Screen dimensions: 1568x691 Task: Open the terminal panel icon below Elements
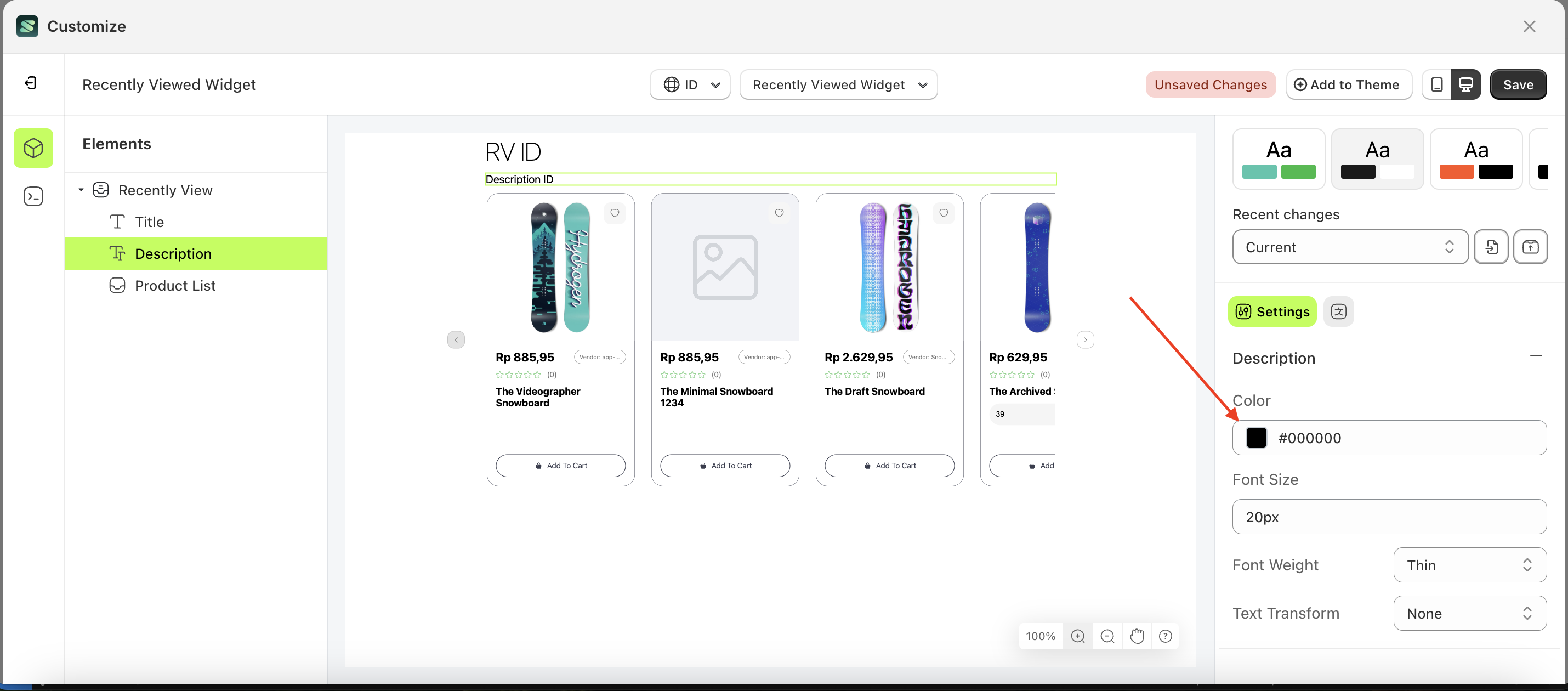coord(33,196)
